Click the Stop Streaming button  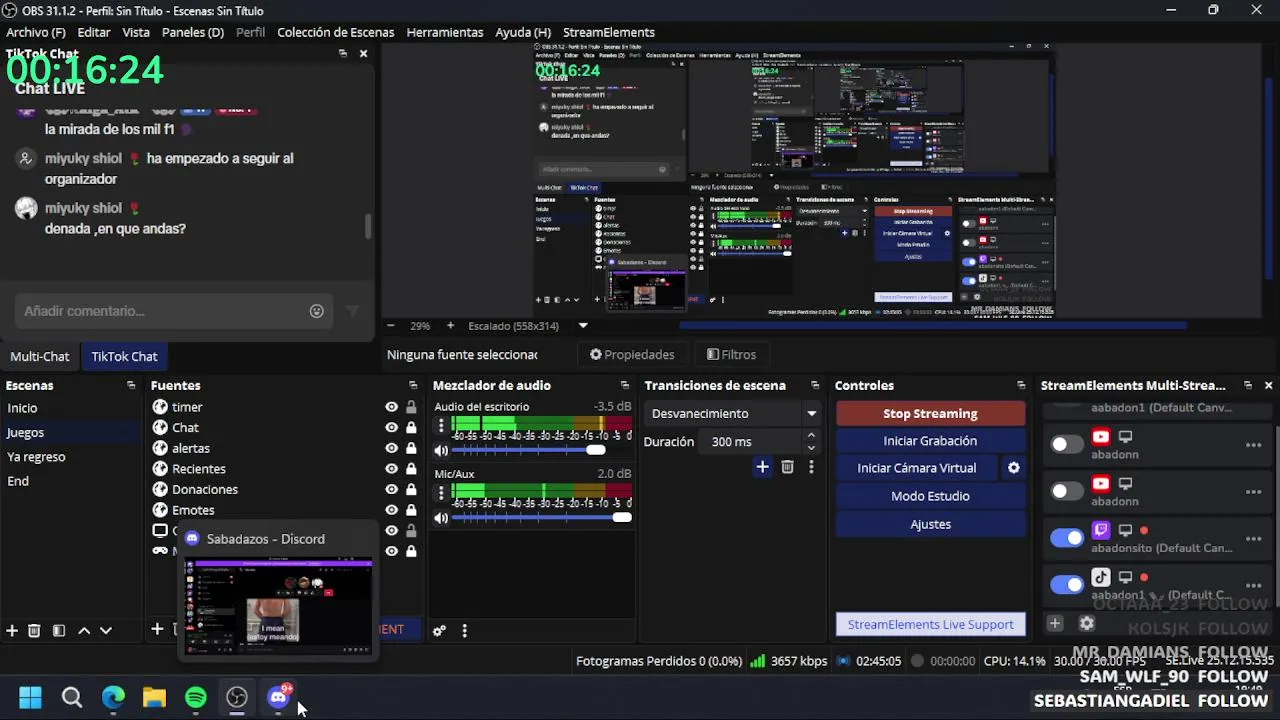click(930, 413)
